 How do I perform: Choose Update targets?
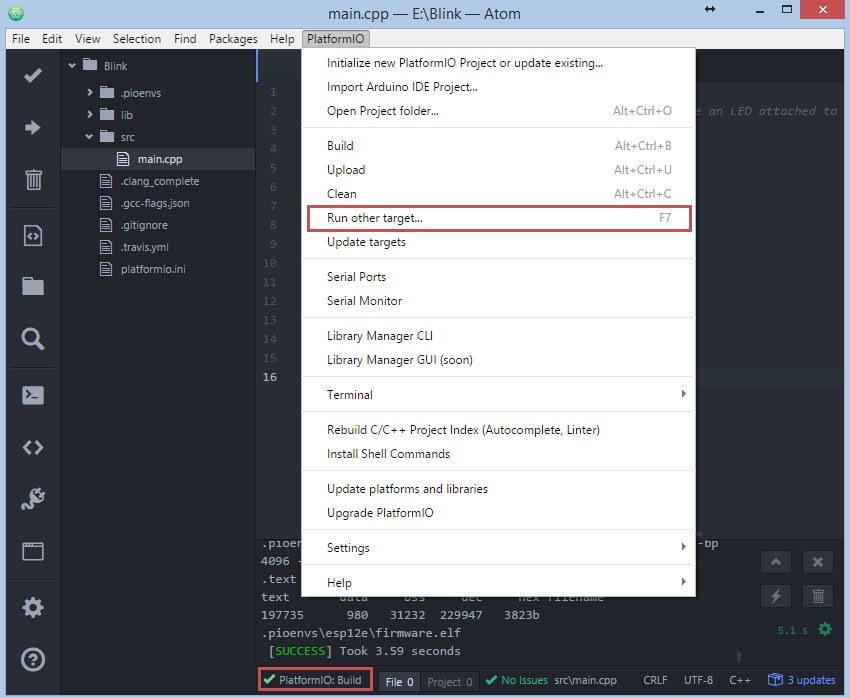coord(498,242)
